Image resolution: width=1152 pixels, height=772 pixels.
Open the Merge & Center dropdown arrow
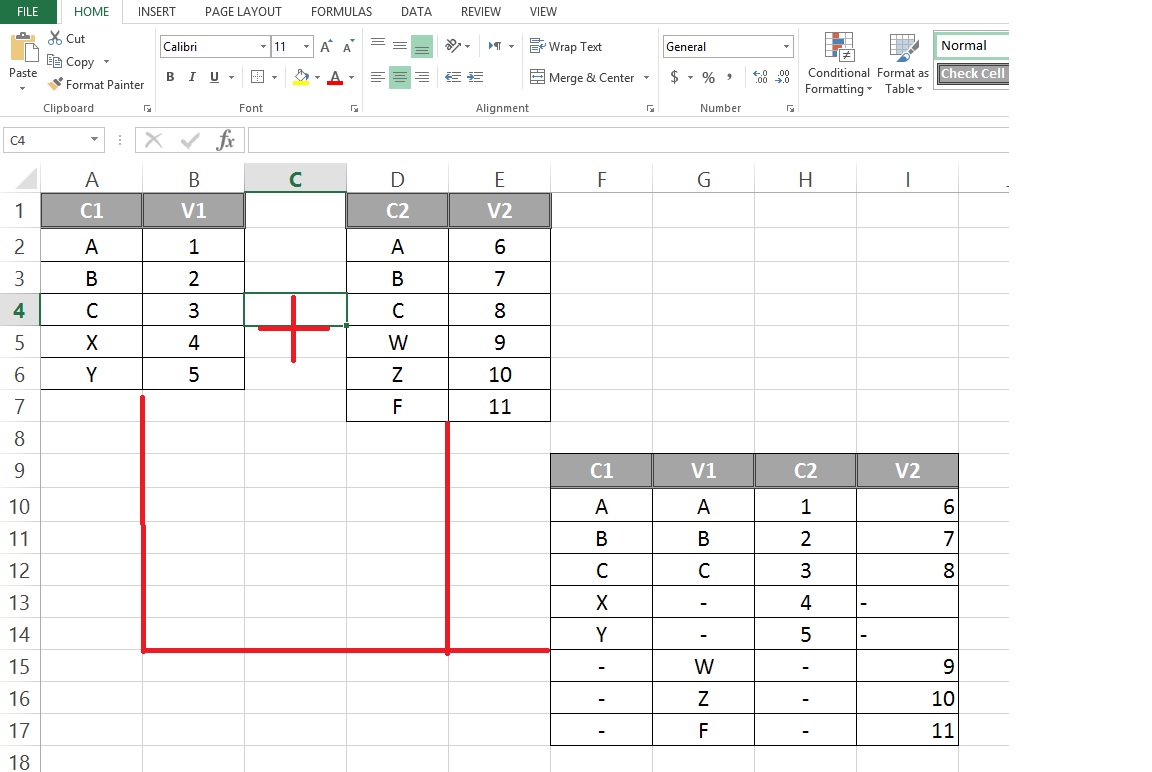pos(648,77)
